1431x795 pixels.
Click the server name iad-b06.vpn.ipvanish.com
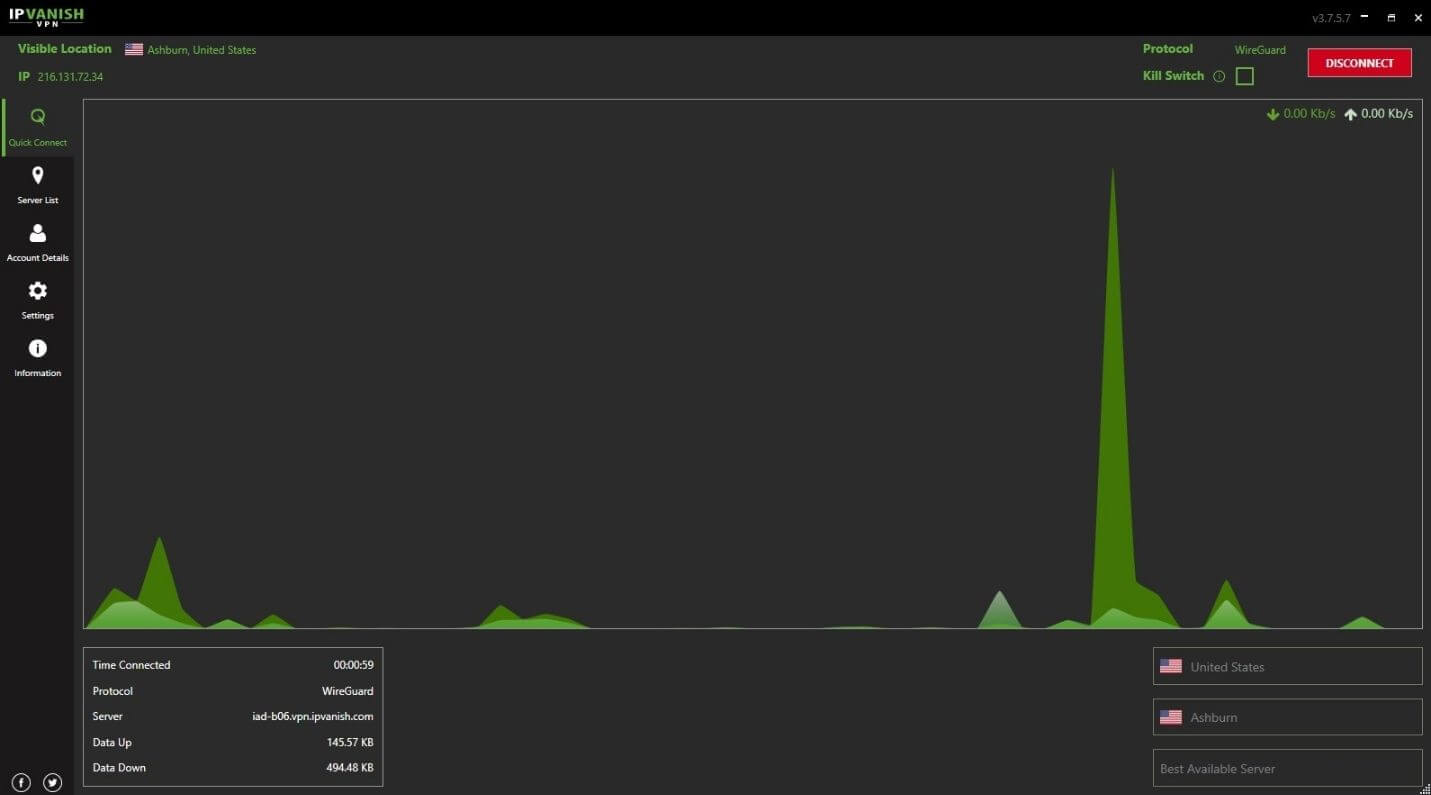(313, 716)
